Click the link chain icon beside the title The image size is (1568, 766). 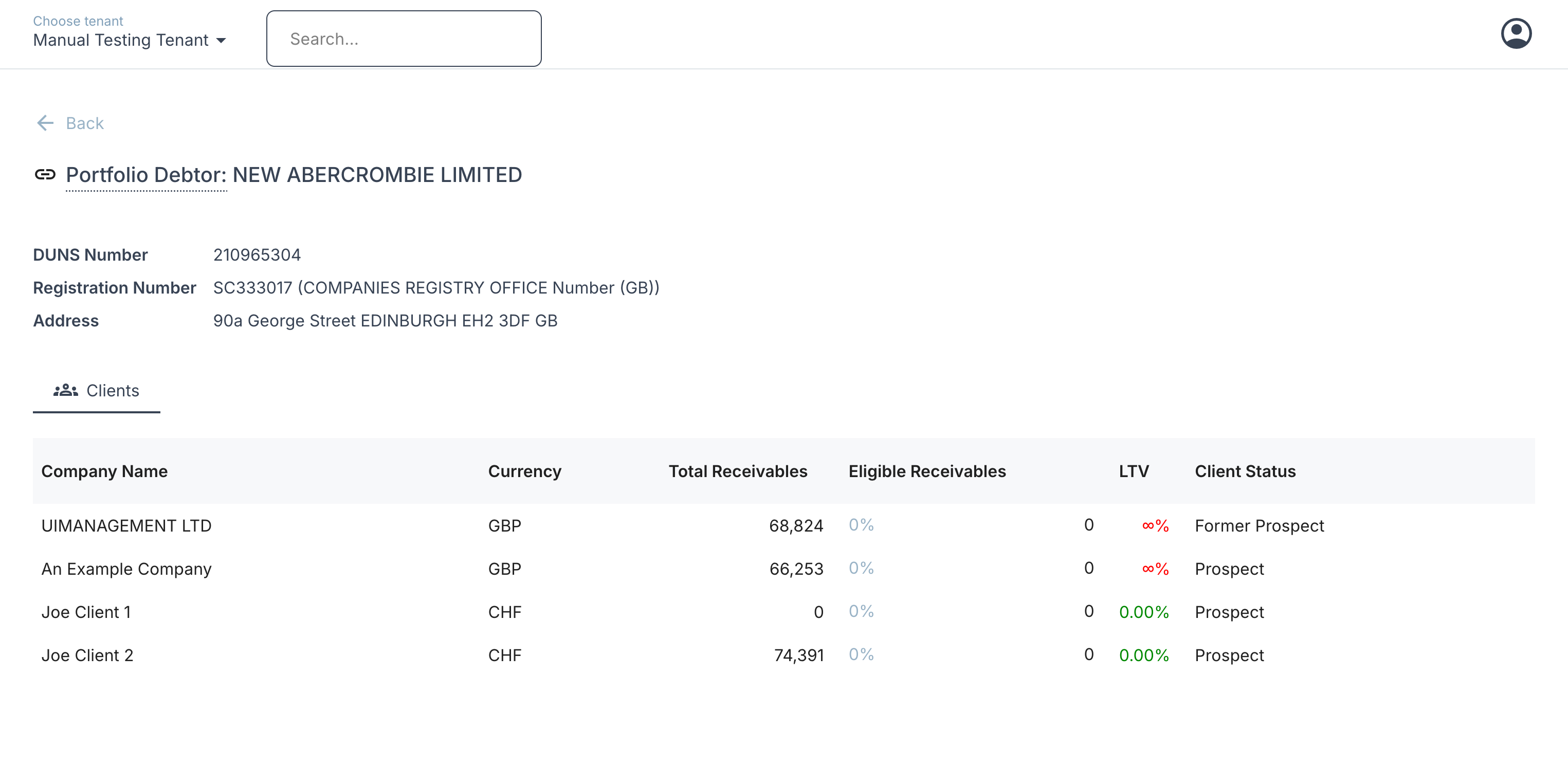(45, 175)
